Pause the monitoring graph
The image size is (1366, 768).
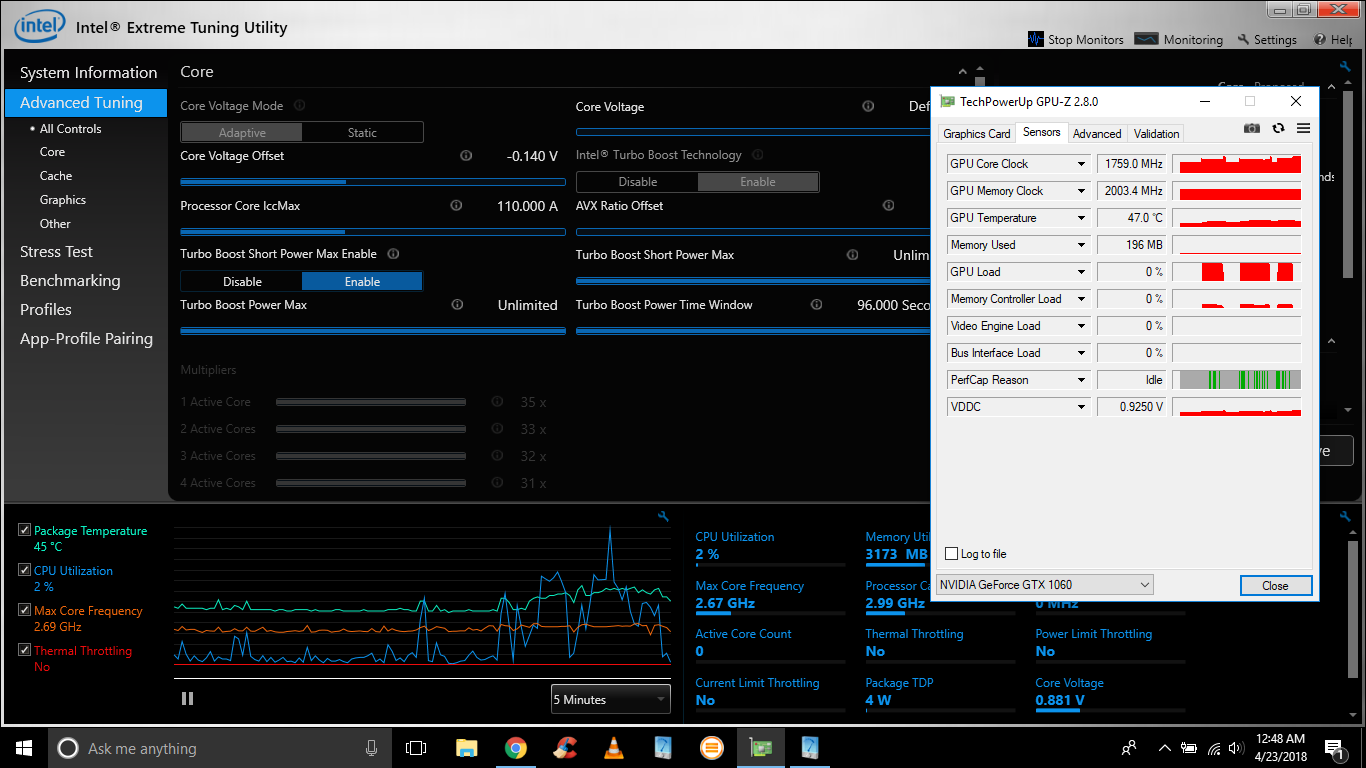[x=187, y=699]
